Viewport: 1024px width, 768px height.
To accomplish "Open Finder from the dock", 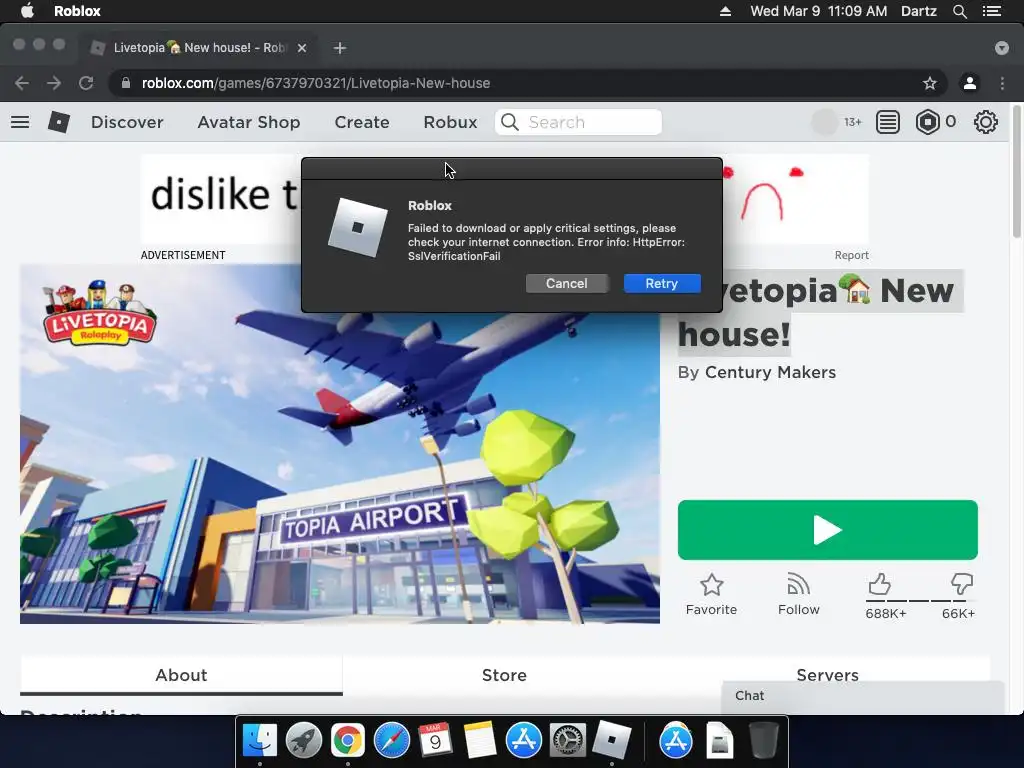I will [260, 740].
